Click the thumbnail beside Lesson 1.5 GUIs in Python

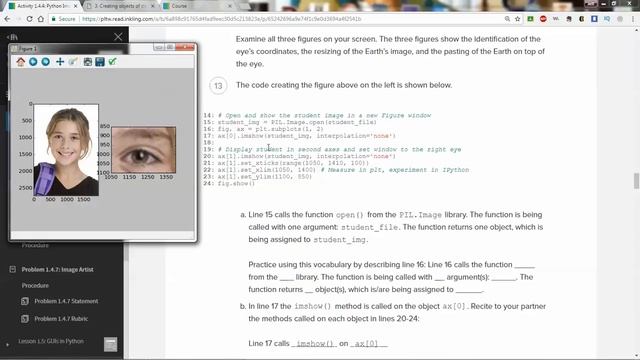click(110, 344)
